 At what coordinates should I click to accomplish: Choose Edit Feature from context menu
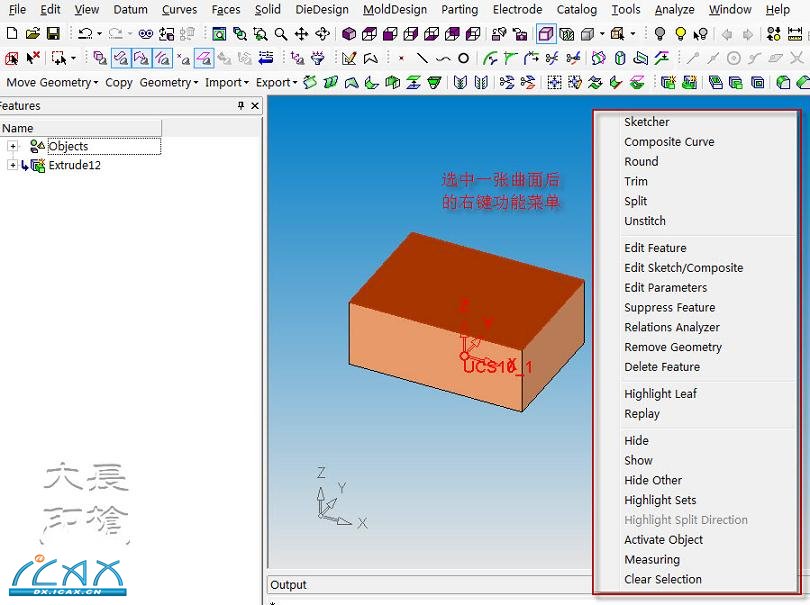coord(655,248)
